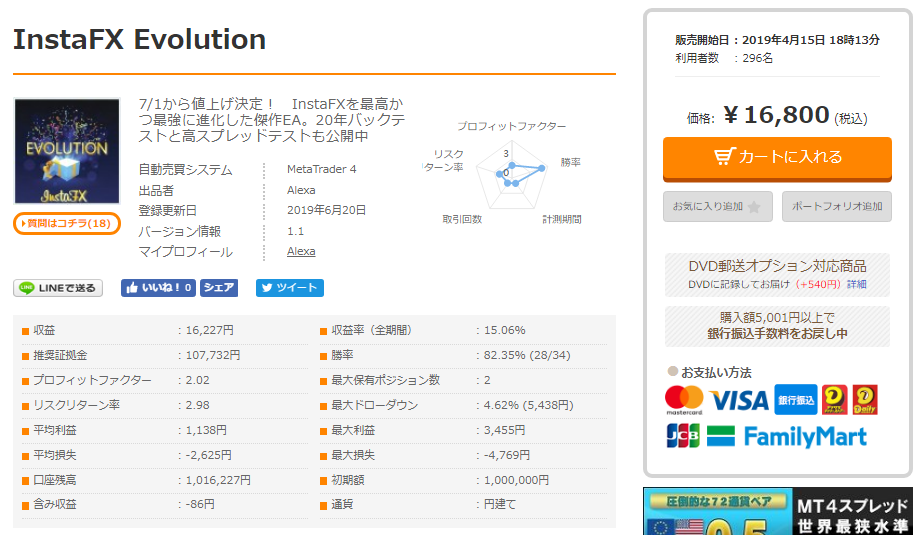
Task: Tweet with ツイート button
Action: coord(289,287)
